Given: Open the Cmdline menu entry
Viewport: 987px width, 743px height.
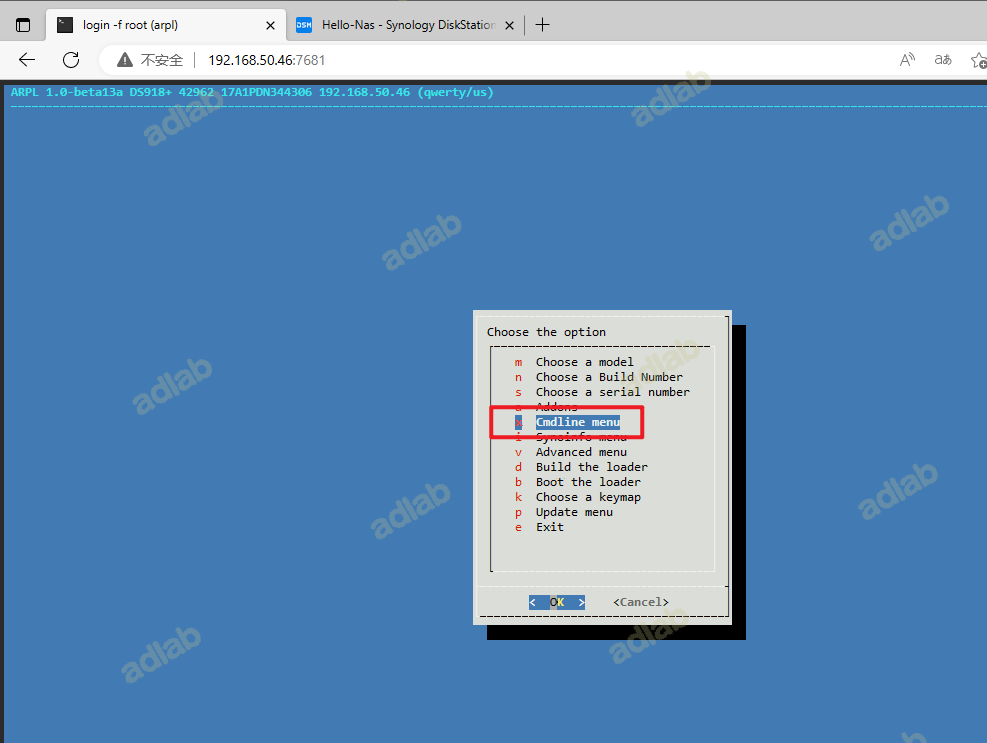Looking at the screenshot, I should tap(577, 422).
